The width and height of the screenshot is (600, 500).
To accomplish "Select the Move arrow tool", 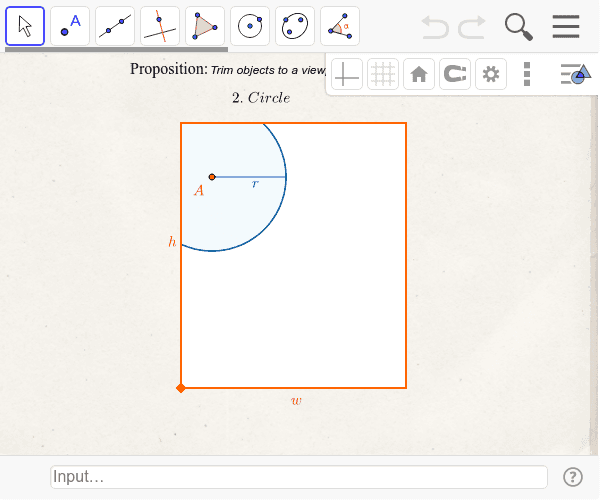I will [x=25, y=26].
